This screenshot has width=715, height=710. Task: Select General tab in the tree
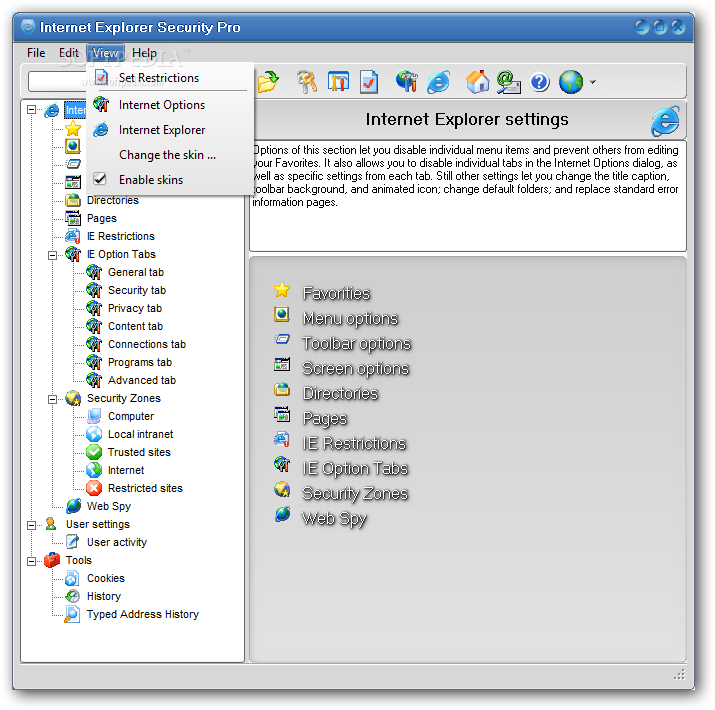(x=135, y=272)
